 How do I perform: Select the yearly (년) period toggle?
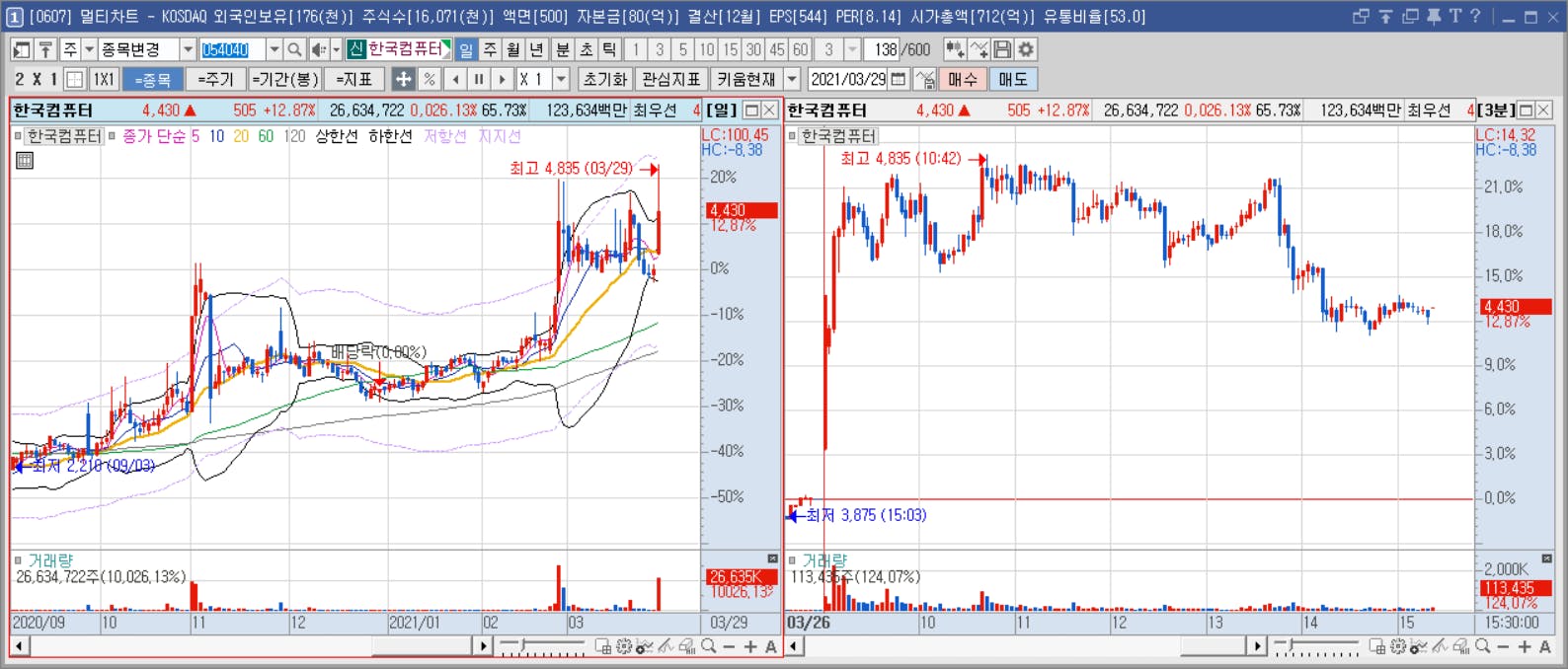(537, 49)
